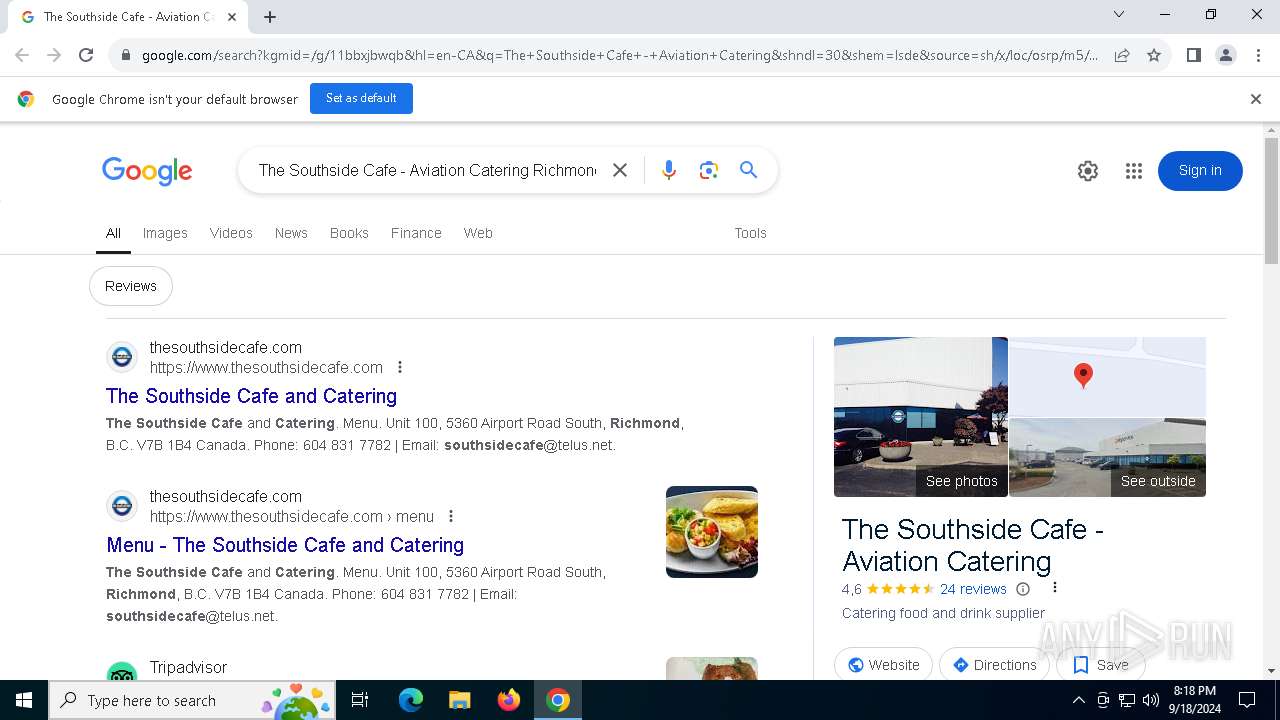Show hidden system tray icons

coord(1078,700)
